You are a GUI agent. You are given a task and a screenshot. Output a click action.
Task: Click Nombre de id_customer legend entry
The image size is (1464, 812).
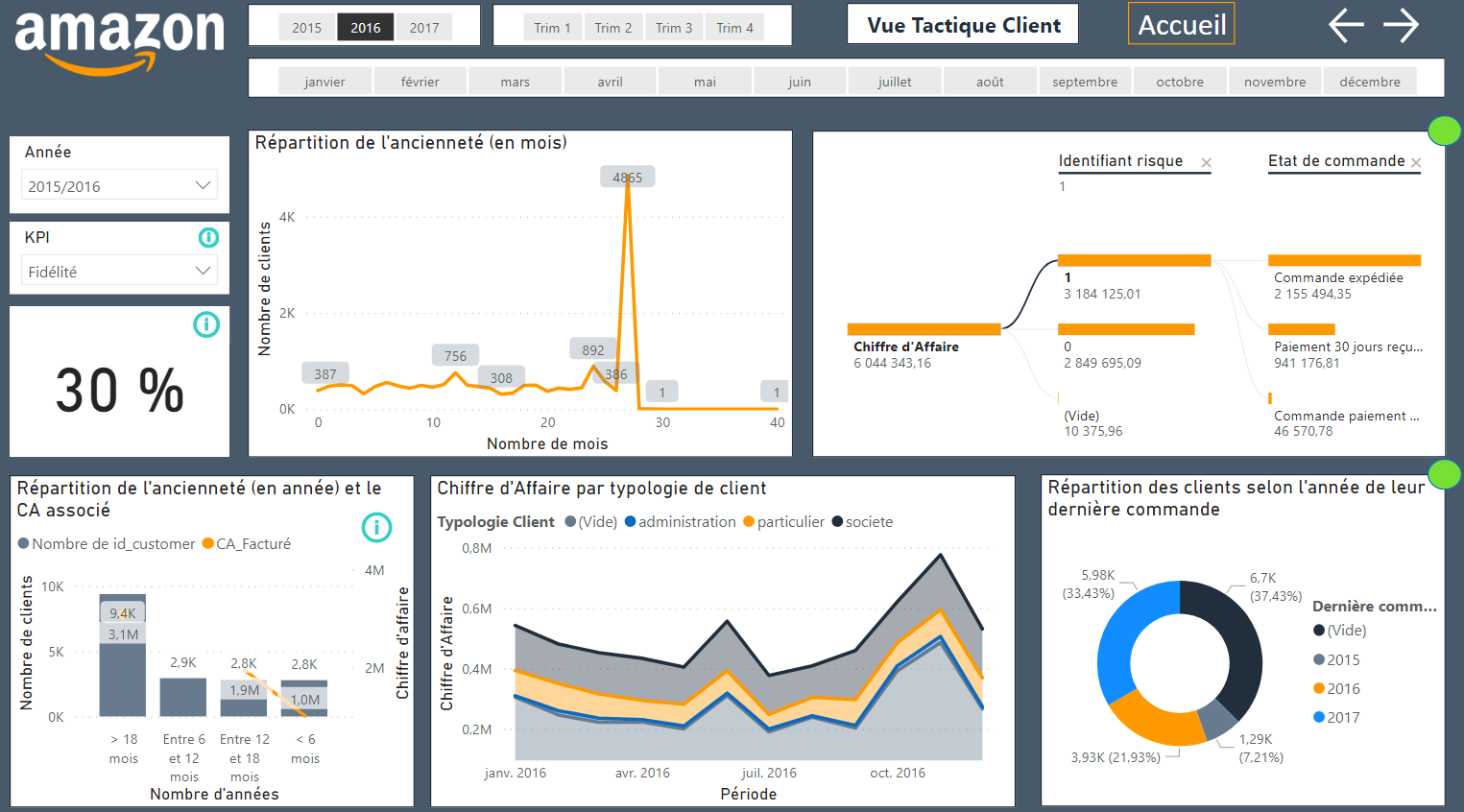point(107,543)
